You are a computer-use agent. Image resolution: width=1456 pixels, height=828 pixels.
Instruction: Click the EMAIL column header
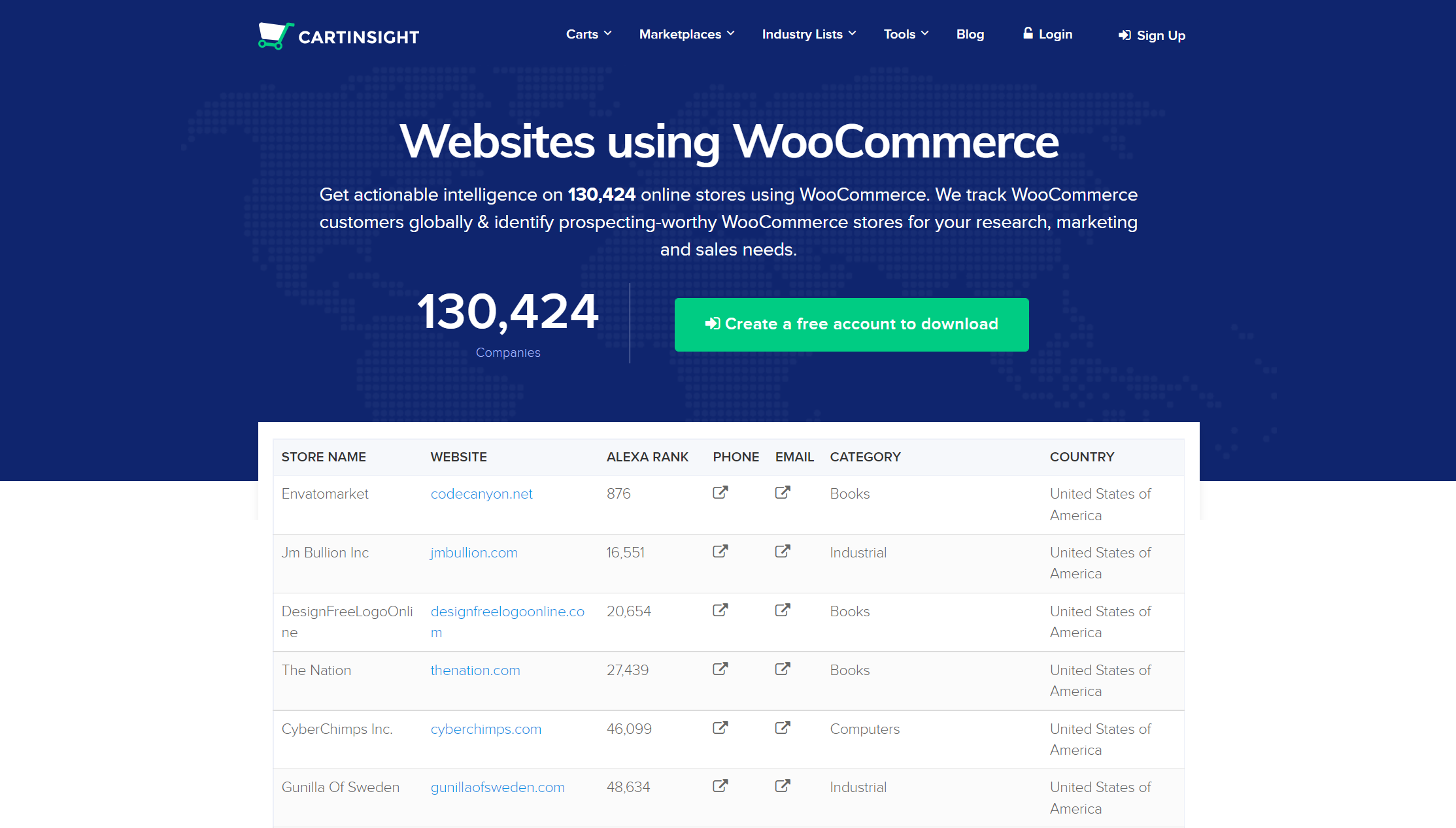coord(794,457)
